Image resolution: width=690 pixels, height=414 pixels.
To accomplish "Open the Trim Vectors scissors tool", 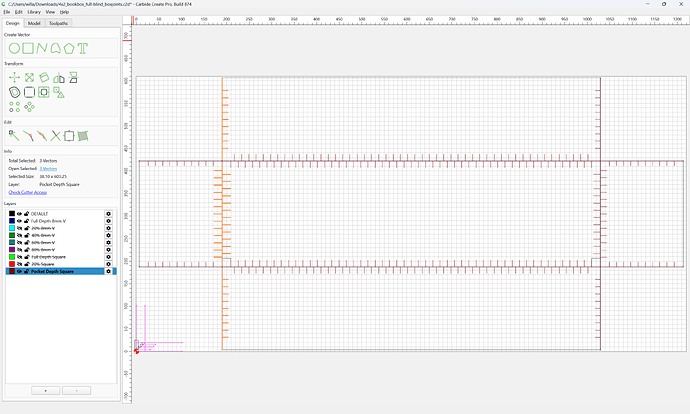I will pos(55,136).
